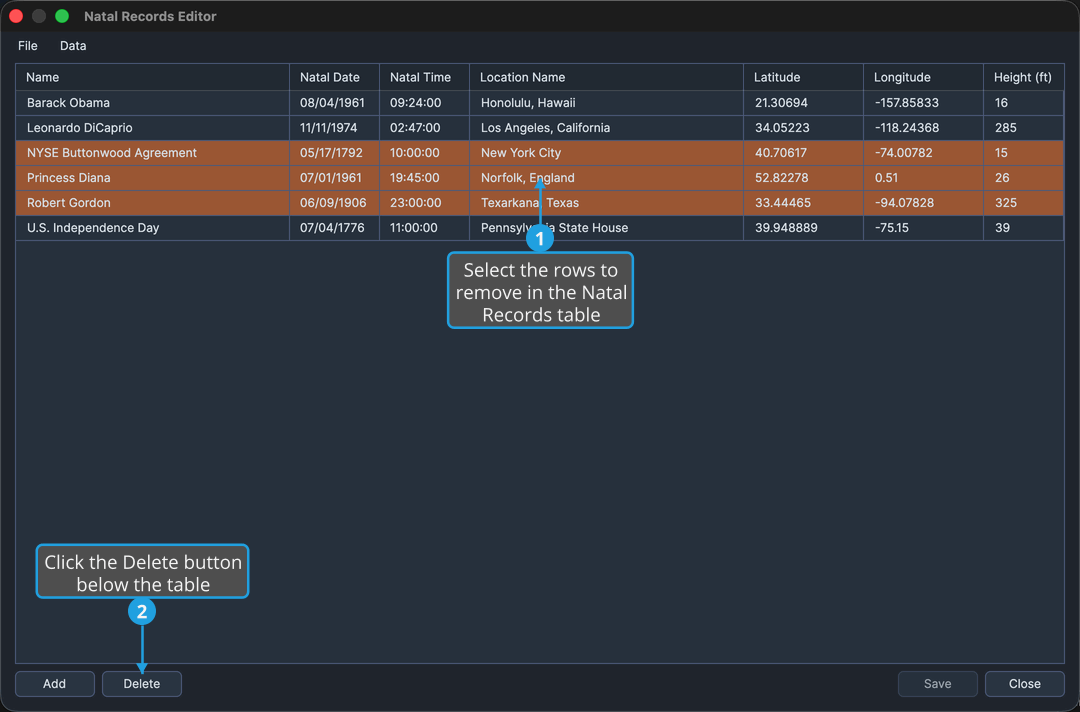Image resolution: width=1080 pixels, height=712 pixels.
Task: Click the green window zoom button
Action: pos(62,16)
